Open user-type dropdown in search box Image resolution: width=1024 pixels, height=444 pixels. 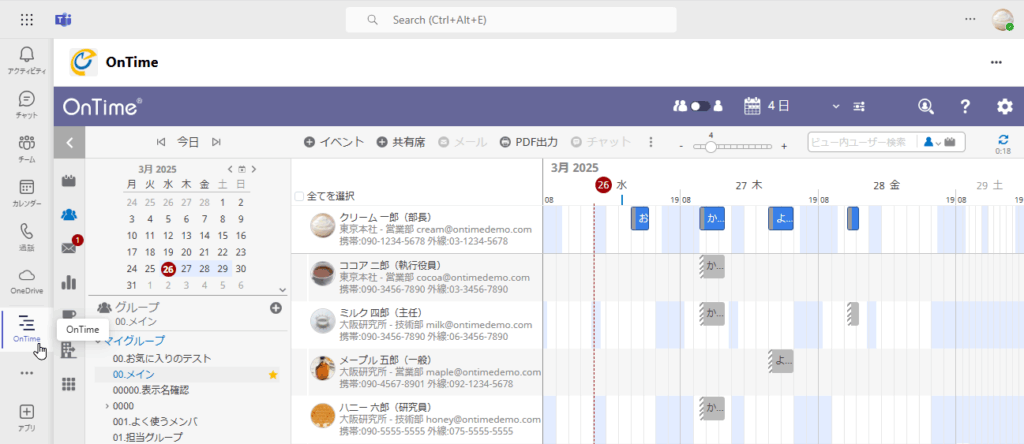click(932, 142)
